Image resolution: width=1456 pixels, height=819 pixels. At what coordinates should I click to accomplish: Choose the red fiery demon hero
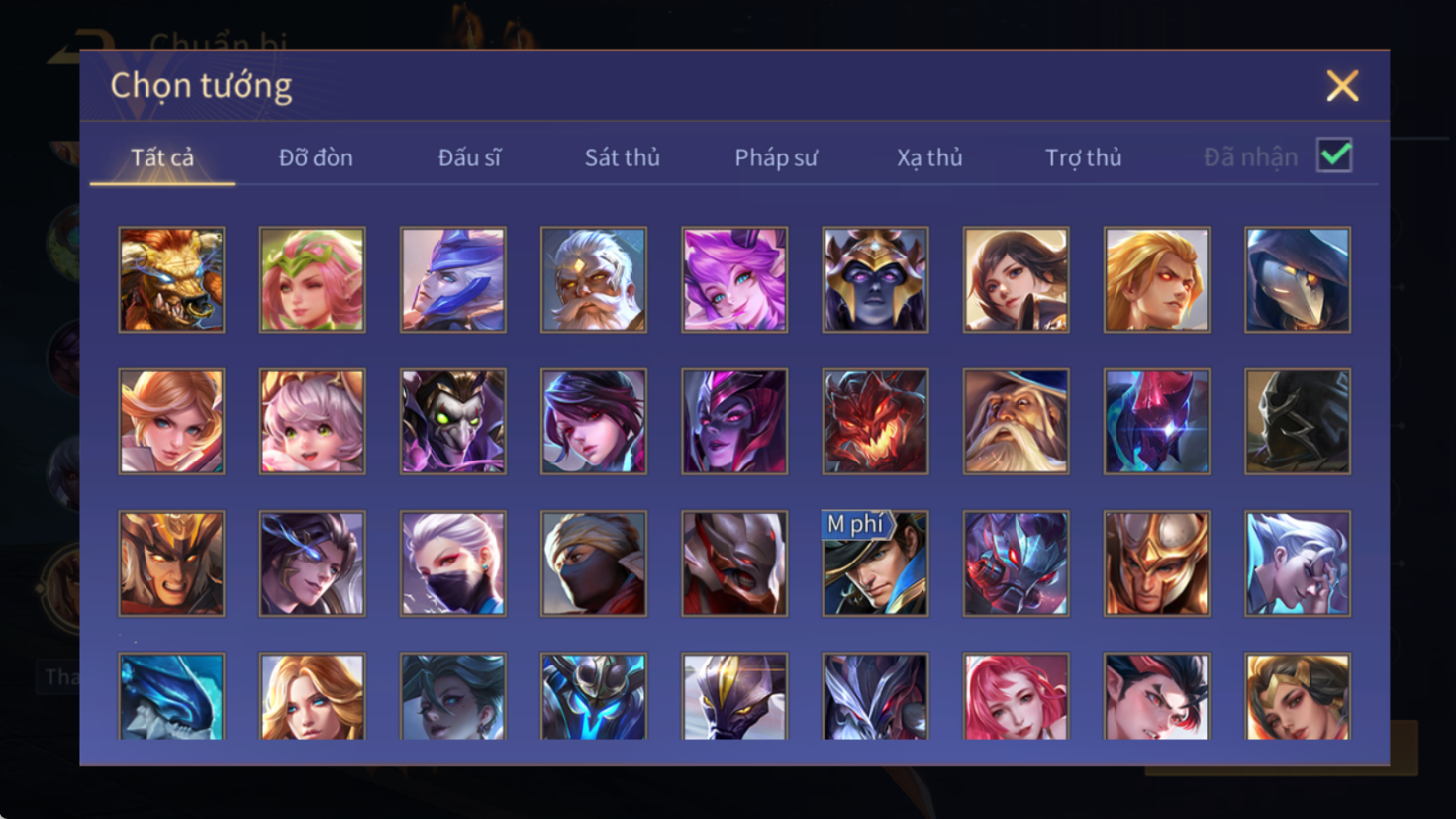[x=875, y=422]
